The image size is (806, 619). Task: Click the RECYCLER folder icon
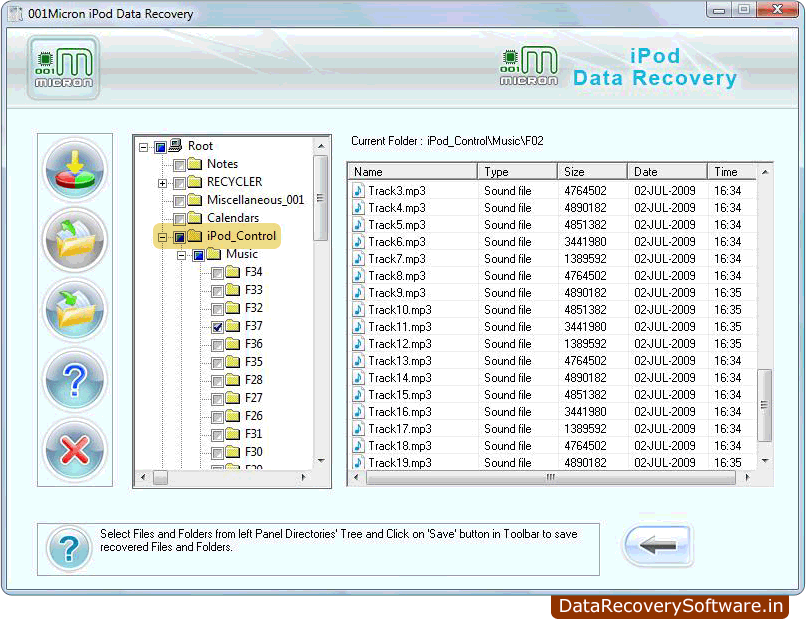point(195,182)
